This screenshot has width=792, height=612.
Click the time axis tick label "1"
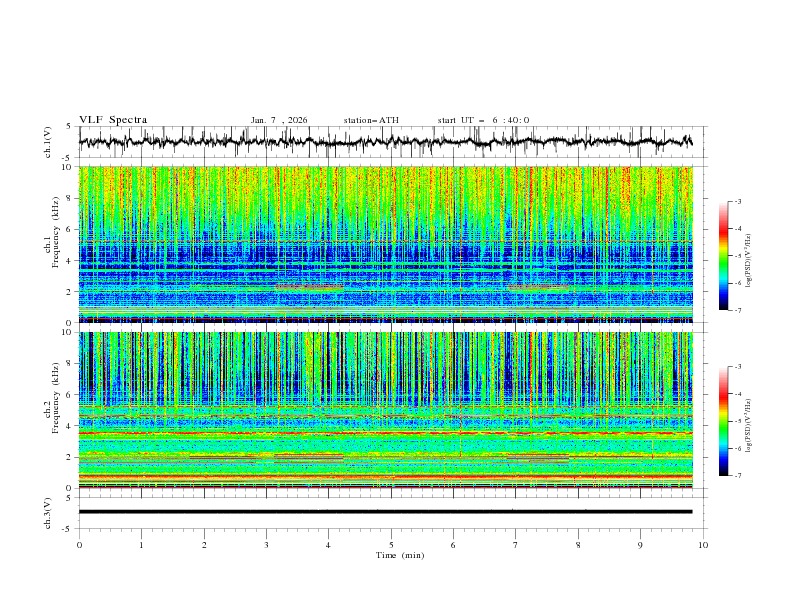tap(141, 545)
